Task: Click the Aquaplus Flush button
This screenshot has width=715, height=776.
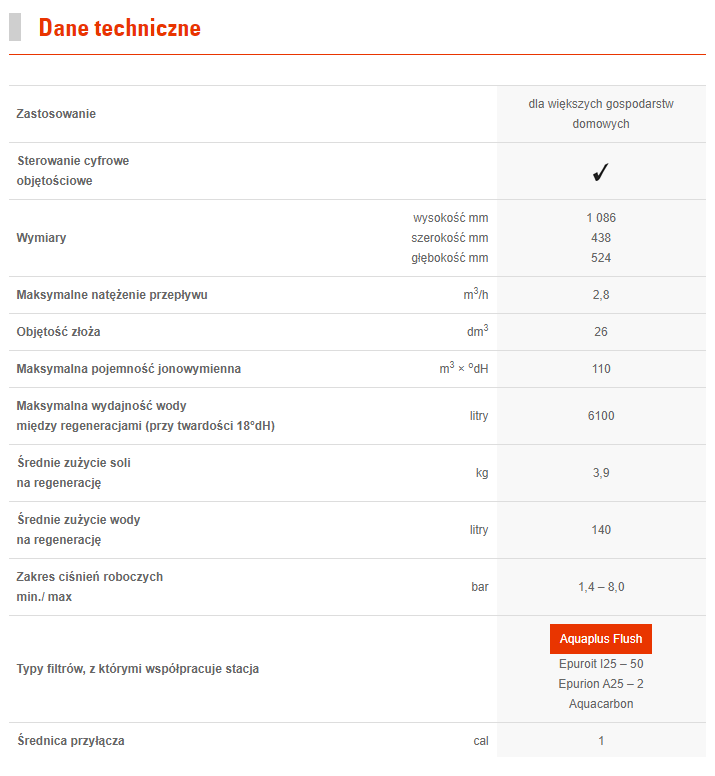Action: click(x=600, y=639)
